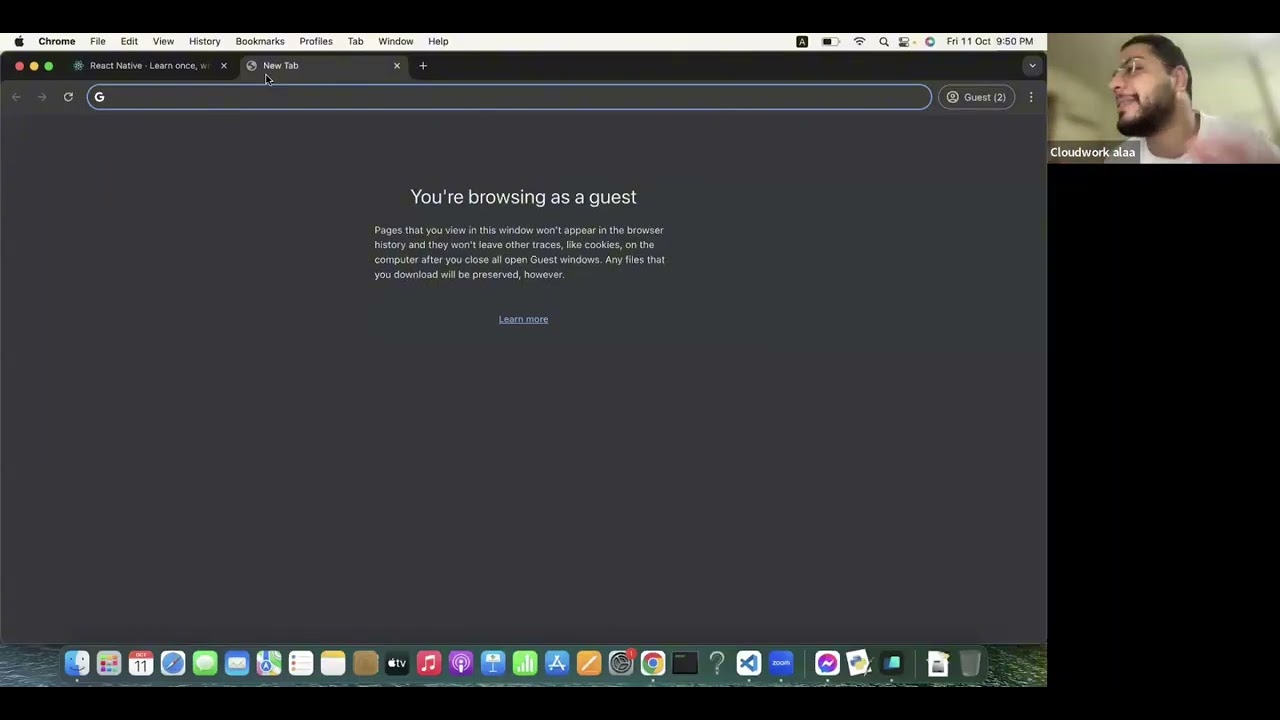Image resolution: width=1280 pixels, height=720 pixels.
Task: Check battery status in menu bar
Action: (x=829, y=42)
